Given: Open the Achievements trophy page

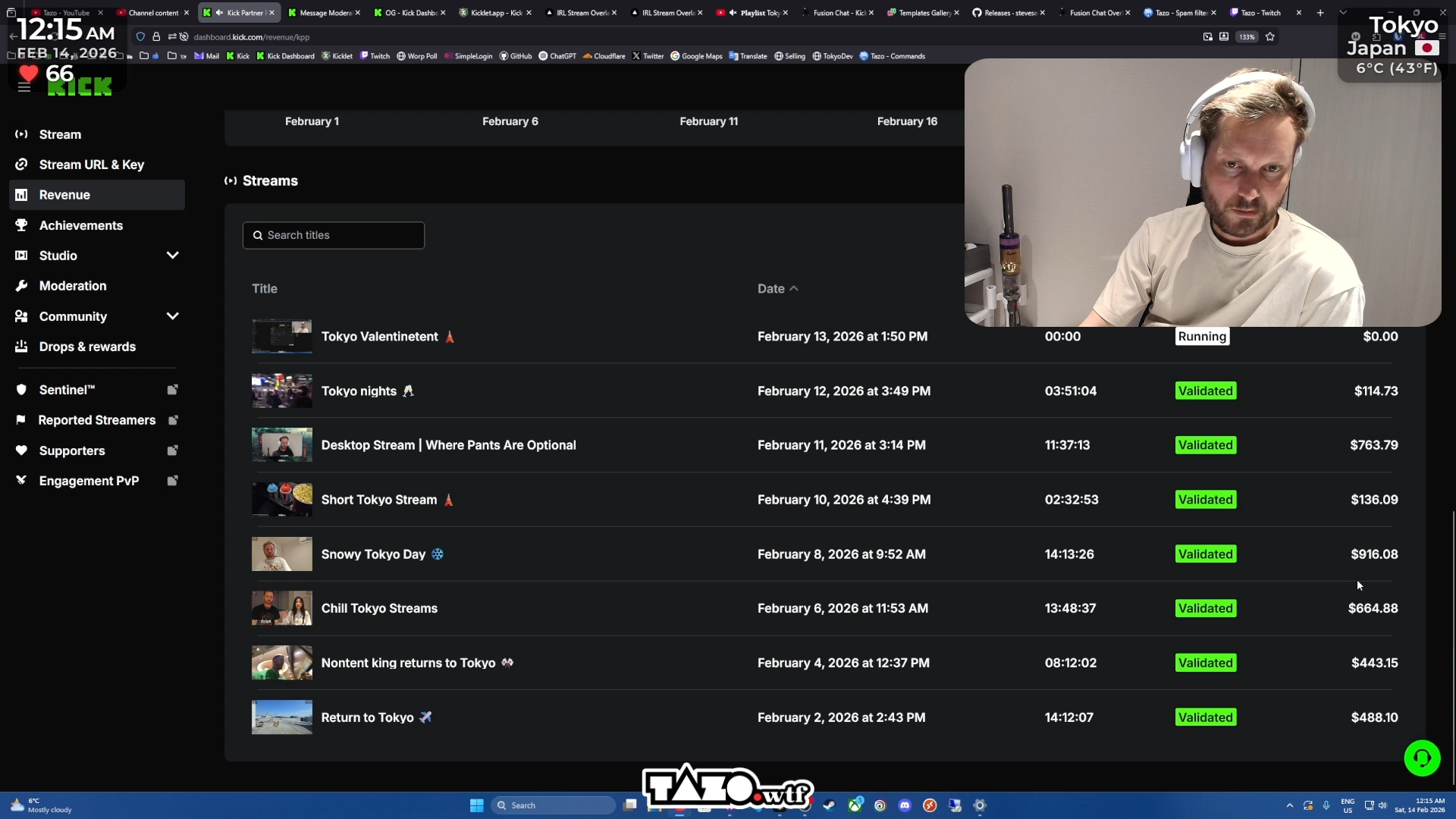Looking at the screenshot, I should pos(80,225).
